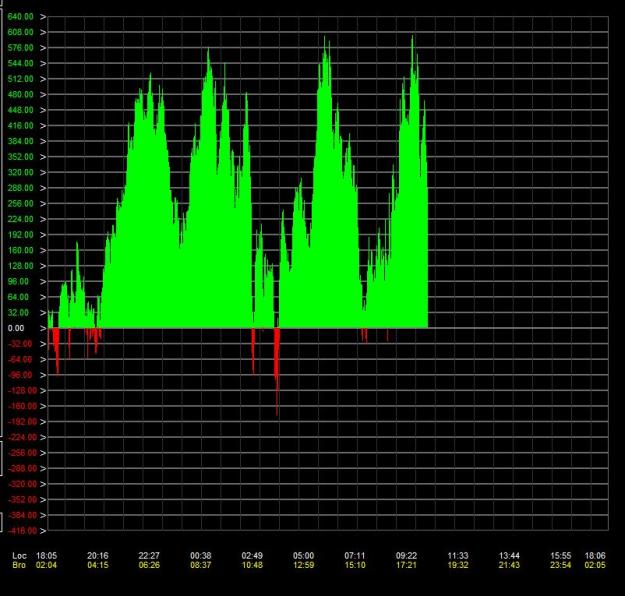Click the red -416.00 axis label
The height and width of the screenshot is (596, 625).
click(x=22, y=530)
